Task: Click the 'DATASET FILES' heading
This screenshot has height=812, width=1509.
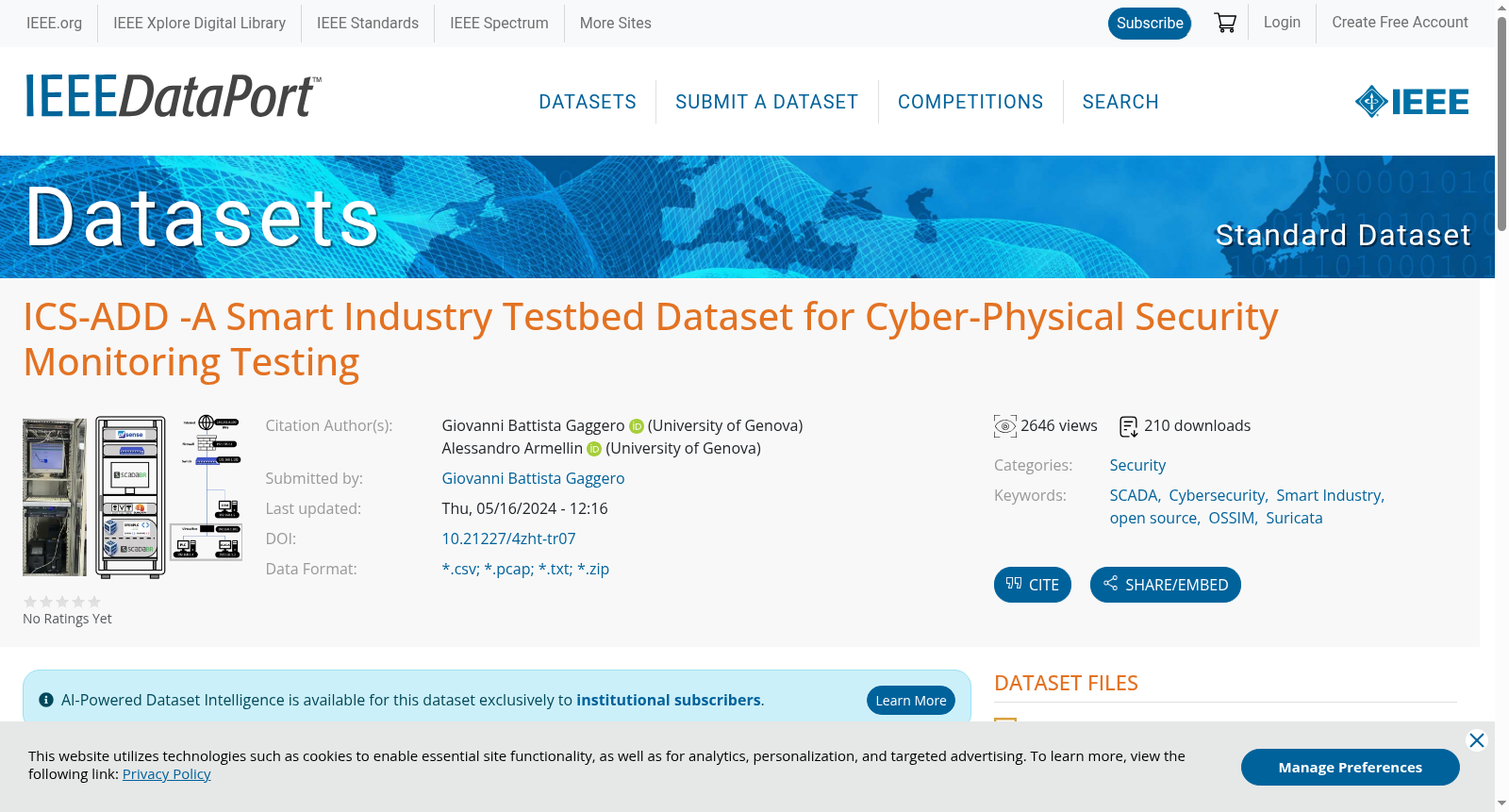Action: 1066,683
